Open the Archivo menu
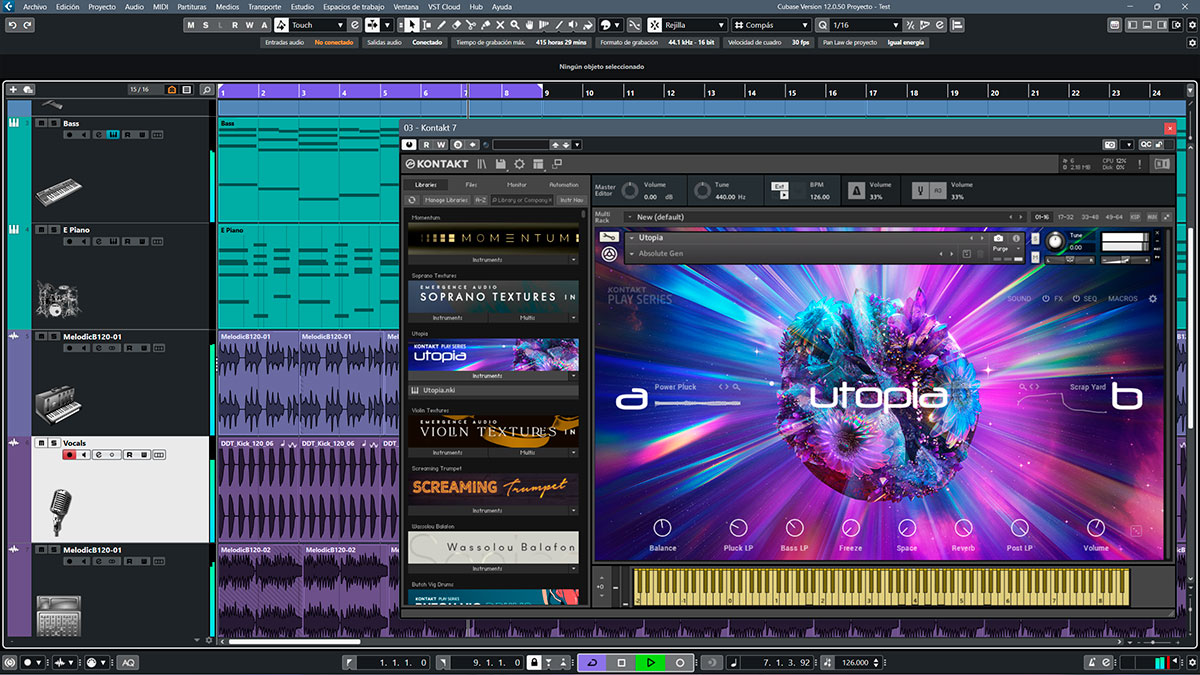Viewport: 1200px width, 675px height. [x=34, y=6]
